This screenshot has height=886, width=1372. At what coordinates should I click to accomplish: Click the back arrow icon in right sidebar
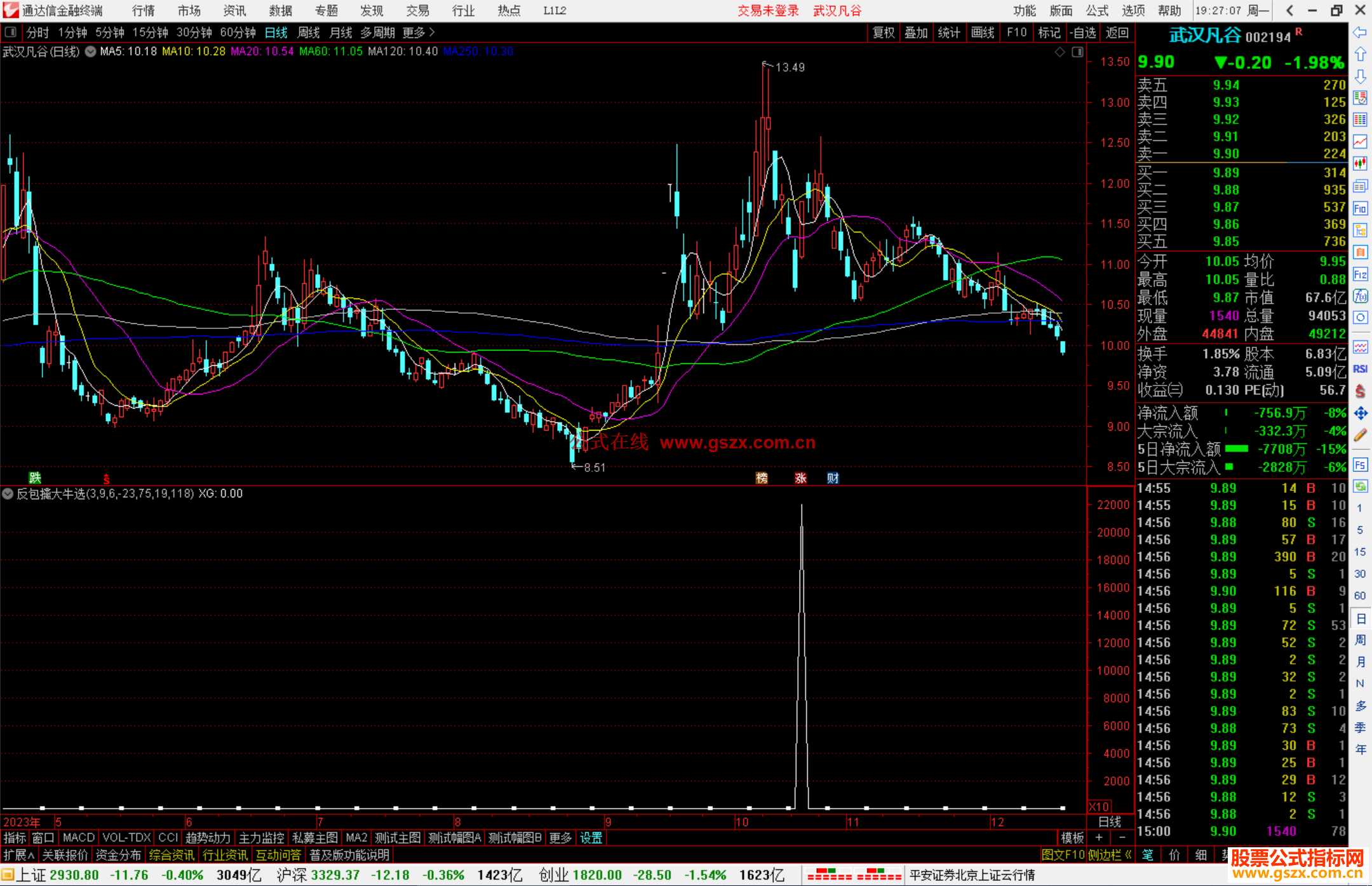1360,32
